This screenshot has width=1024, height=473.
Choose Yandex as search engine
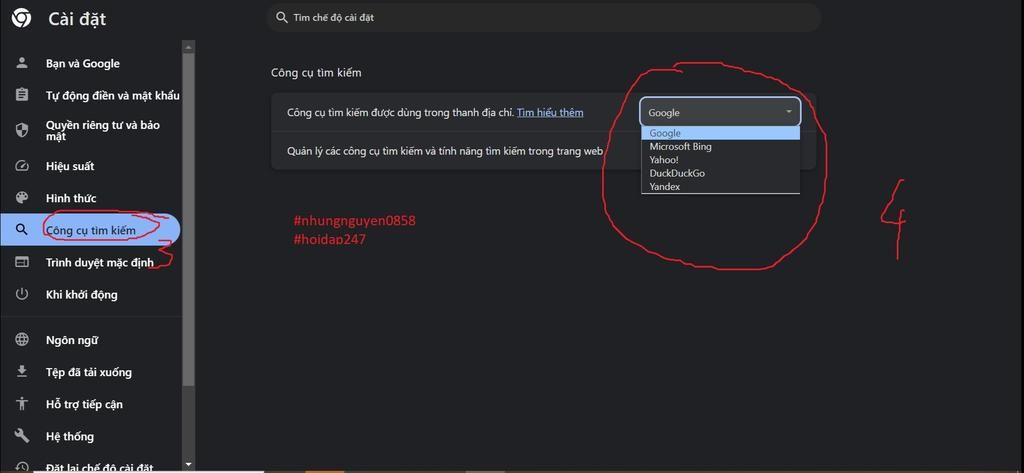tap(720, 186)
